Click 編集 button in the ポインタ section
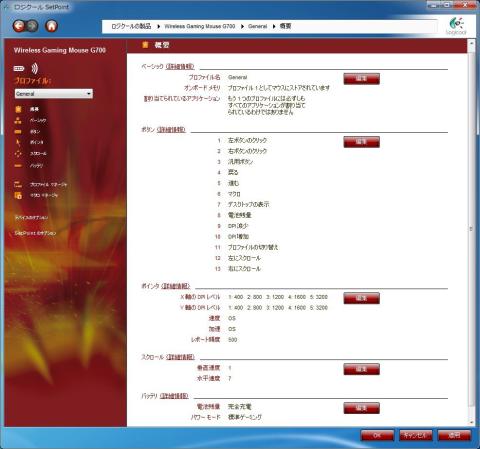 (x=362, y=298)
